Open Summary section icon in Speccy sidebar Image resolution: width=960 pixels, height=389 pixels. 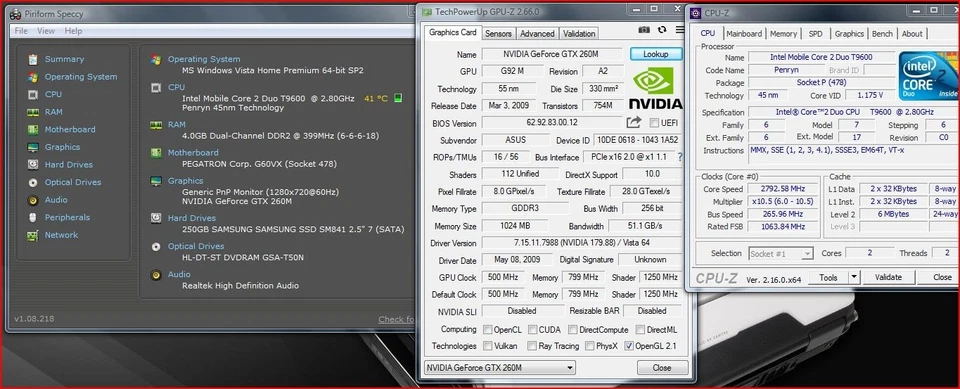33,59
